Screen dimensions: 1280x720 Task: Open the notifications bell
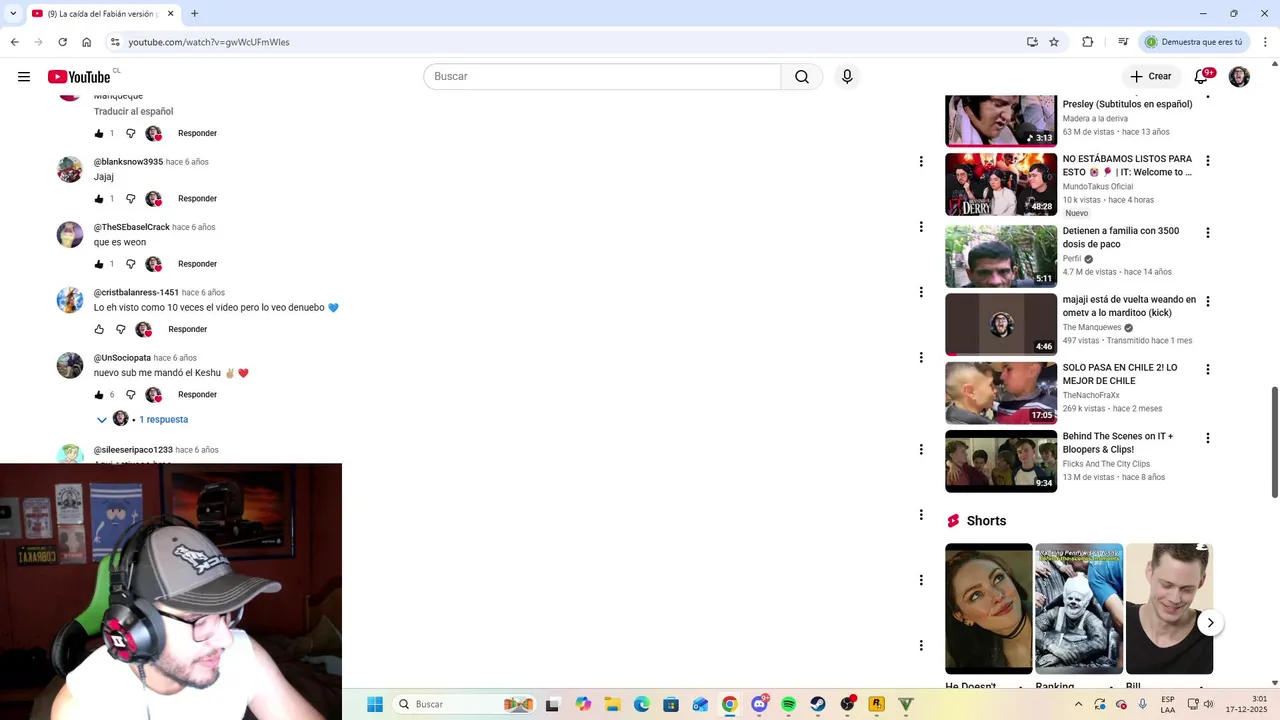tap(1201, 77)
